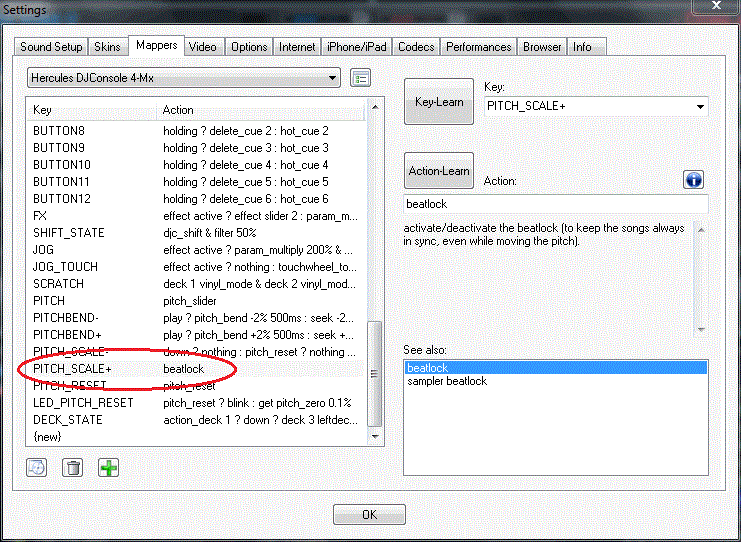The width and height of the screenshot is (741, 542).
Task: Click the reset mapping icon bottom left
Action: click(36, 468)
